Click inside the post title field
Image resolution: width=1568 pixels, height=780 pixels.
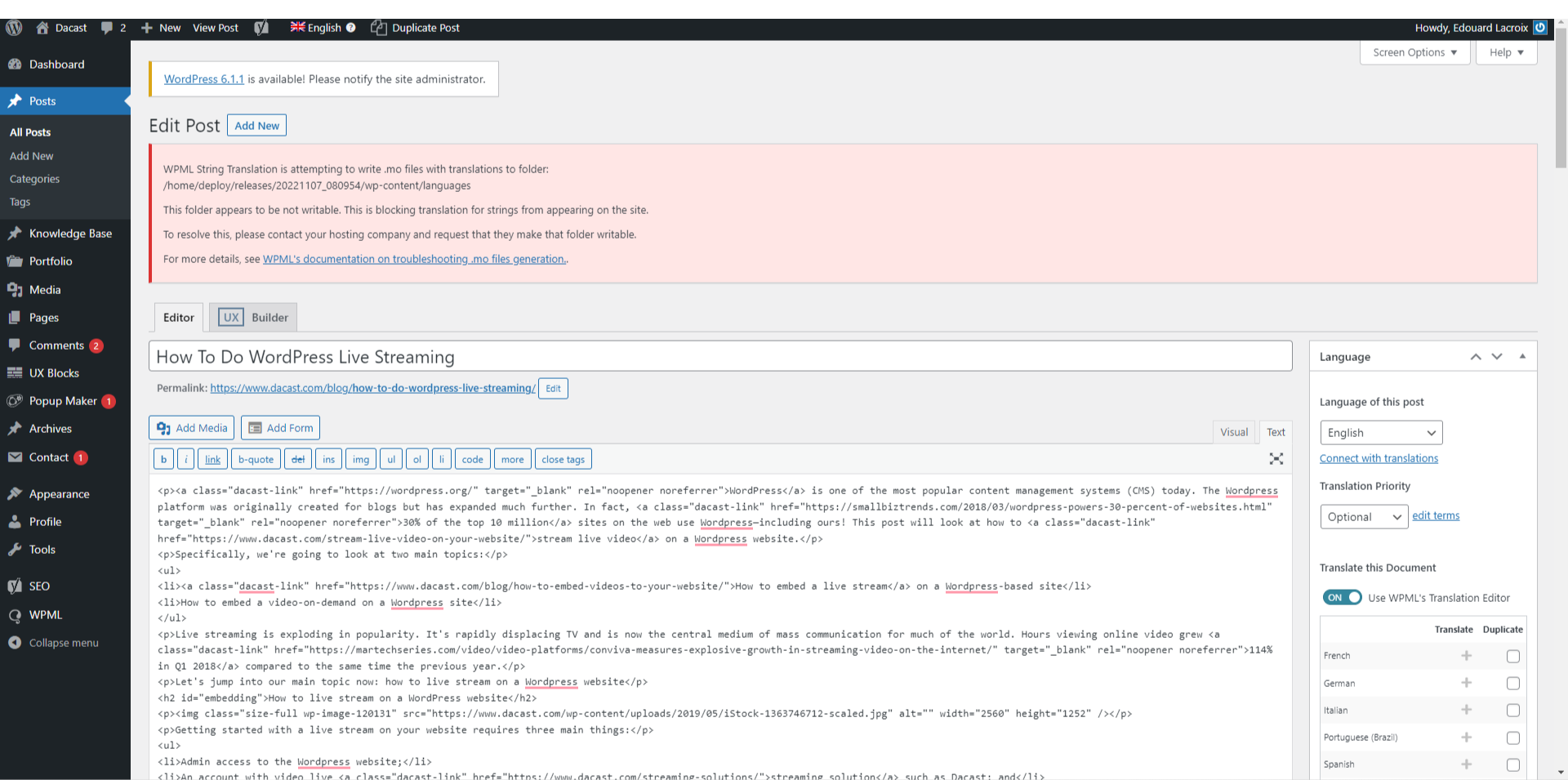[x=572, y=356]
